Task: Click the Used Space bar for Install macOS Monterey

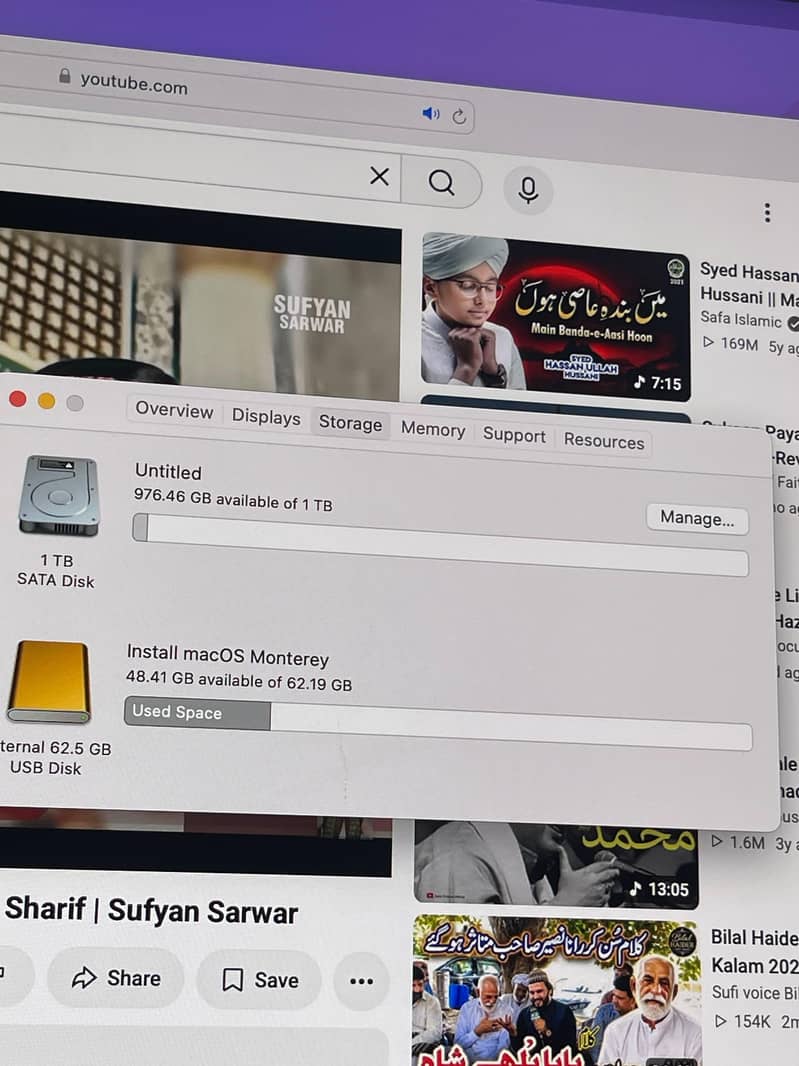Action: [x=438, y=723]
